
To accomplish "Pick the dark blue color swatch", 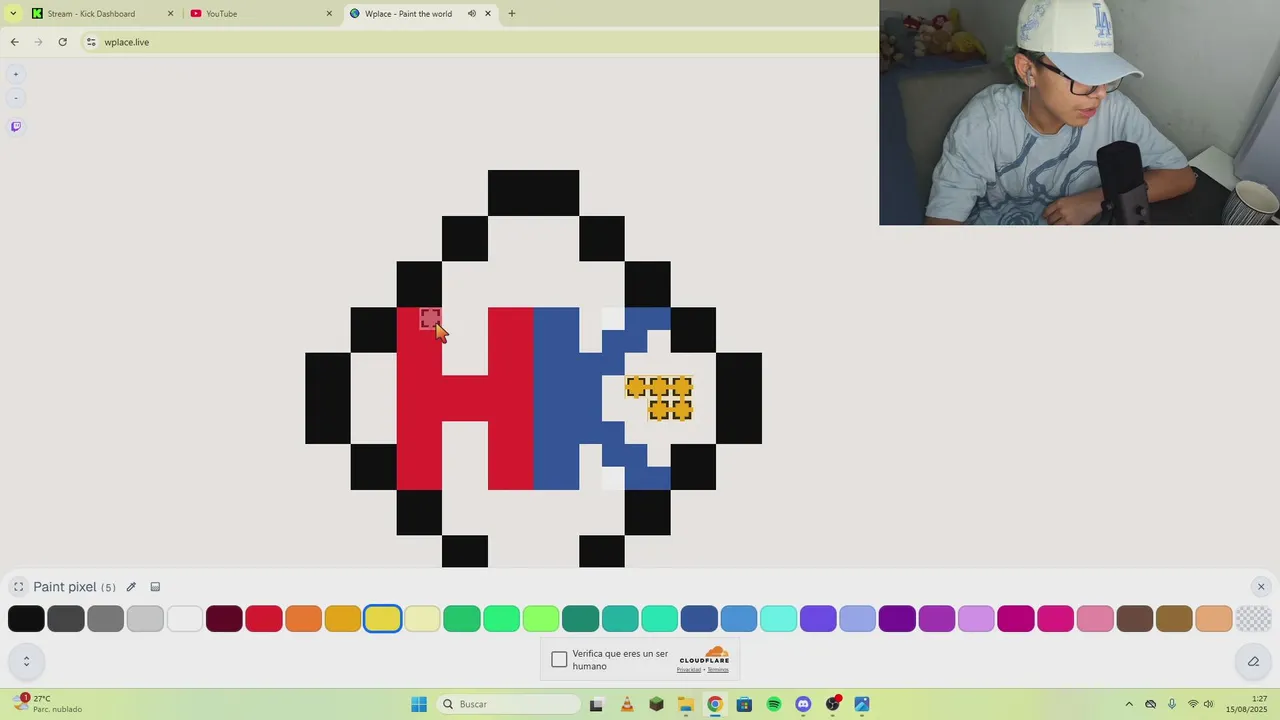I will (699, 619).
